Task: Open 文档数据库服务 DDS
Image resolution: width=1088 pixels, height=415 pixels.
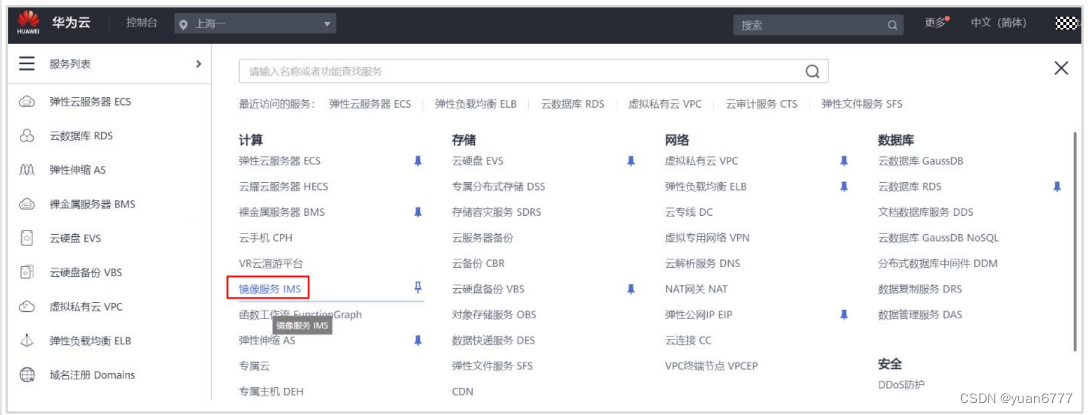Action: click(x=926, y=212)
